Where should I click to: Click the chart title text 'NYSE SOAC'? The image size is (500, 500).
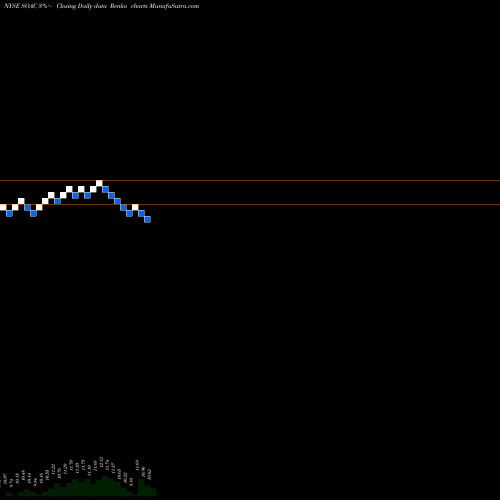pyautogui.click(x=20, y=6)
